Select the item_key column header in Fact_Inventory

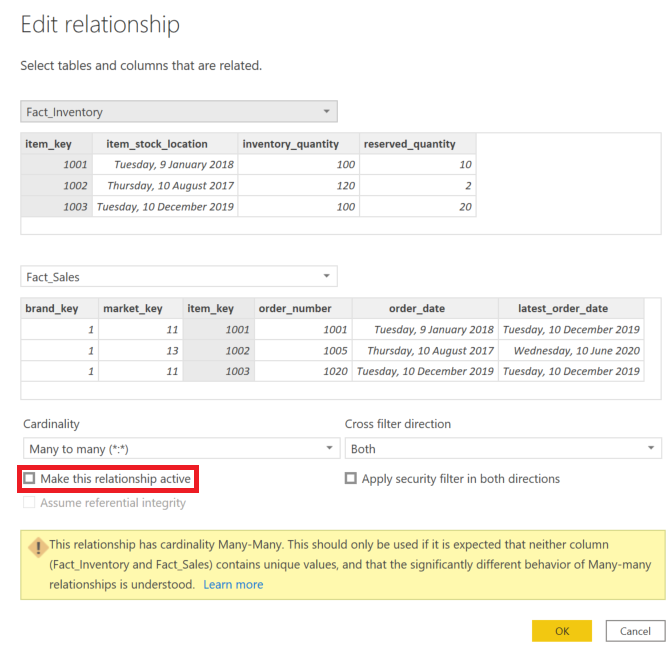tap(56, 144)
